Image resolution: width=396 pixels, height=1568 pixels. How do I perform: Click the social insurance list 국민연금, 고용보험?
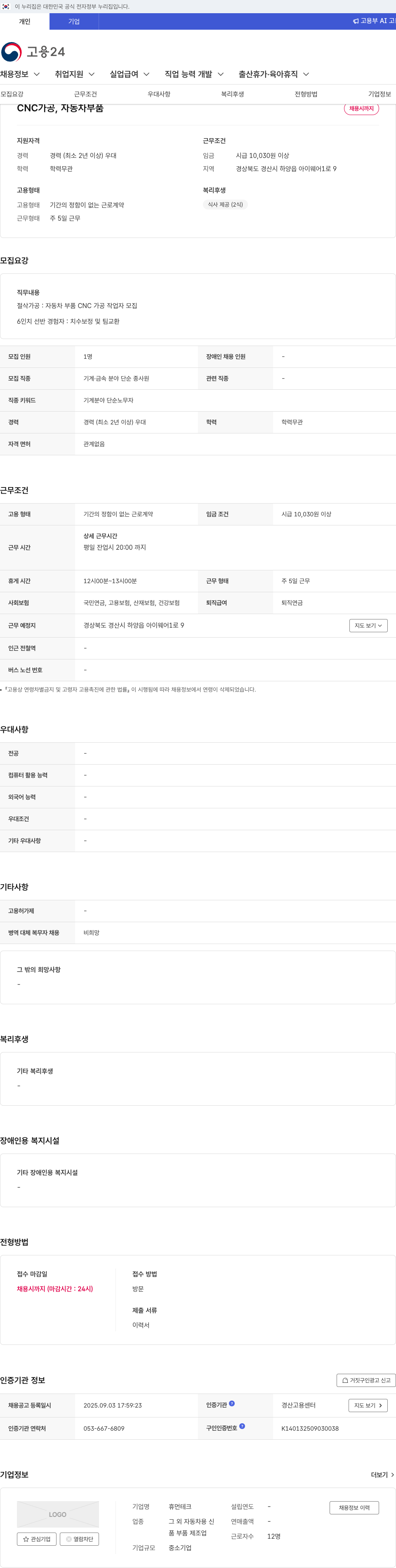coord(132,603)
